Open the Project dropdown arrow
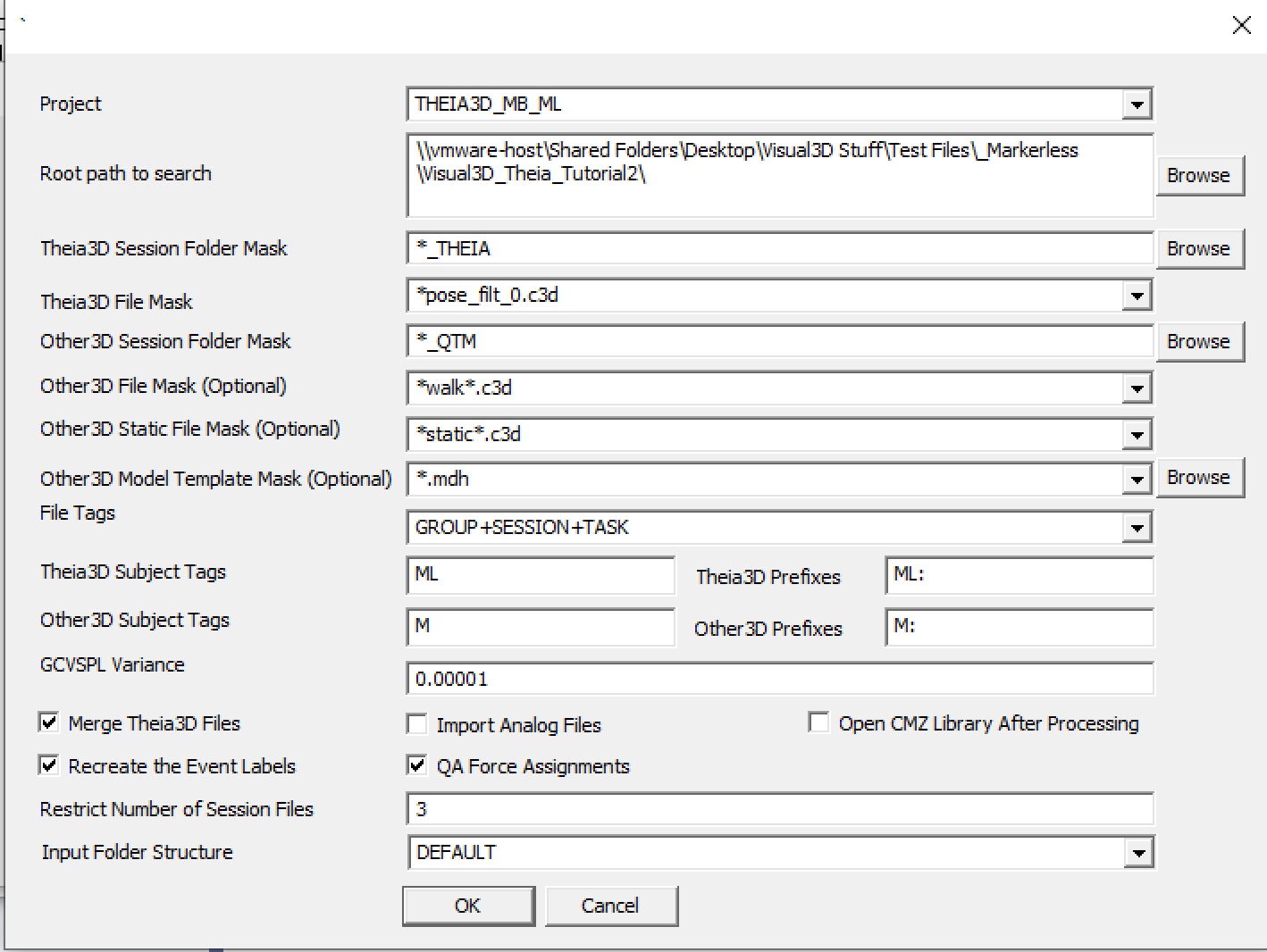Viewport: 1267px width, 952px height. [1137, 104]
